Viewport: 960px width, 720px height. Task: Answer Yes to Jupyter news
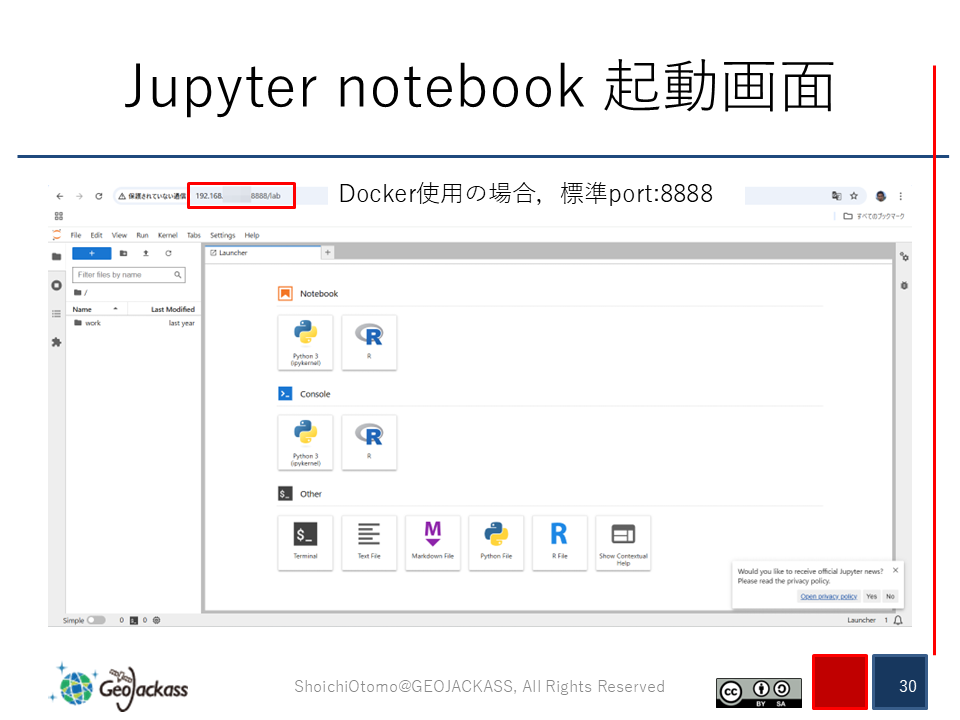click(x=872, y=596)
